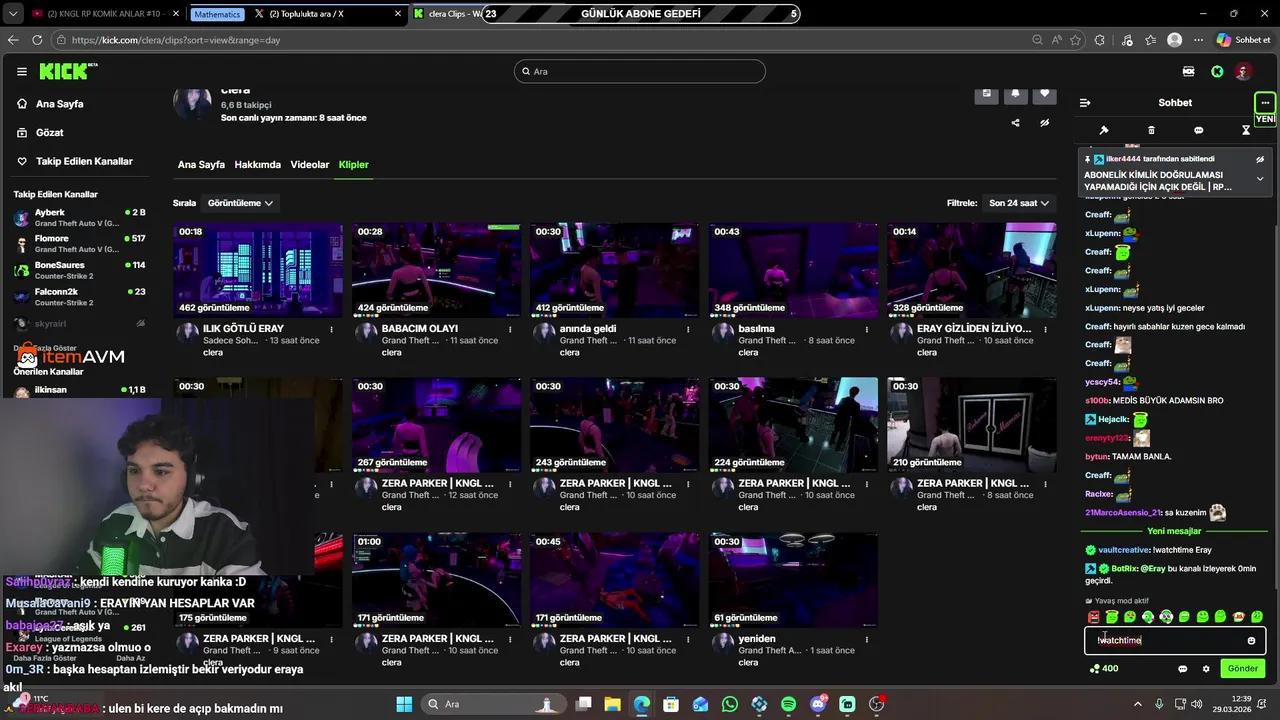This screenshot has width=1280, height=720.
Task: Click the Sohbet et Copilot button
Action: 1243,40
